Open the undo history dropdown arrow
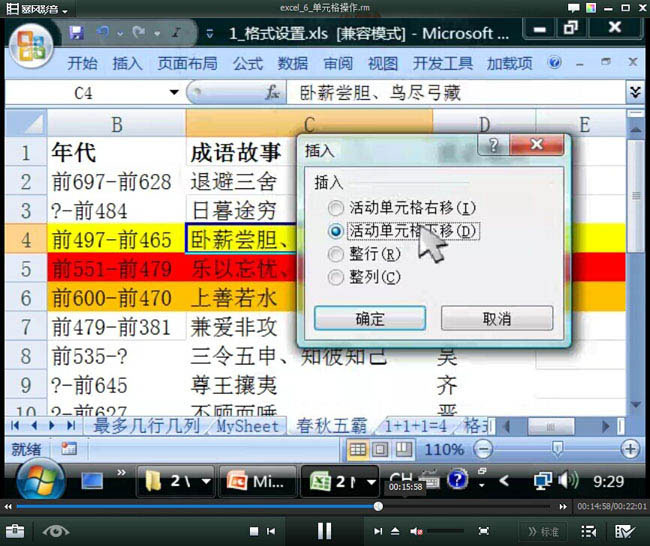650x546 pixels. pyautogui.click(x=120, y=32)
